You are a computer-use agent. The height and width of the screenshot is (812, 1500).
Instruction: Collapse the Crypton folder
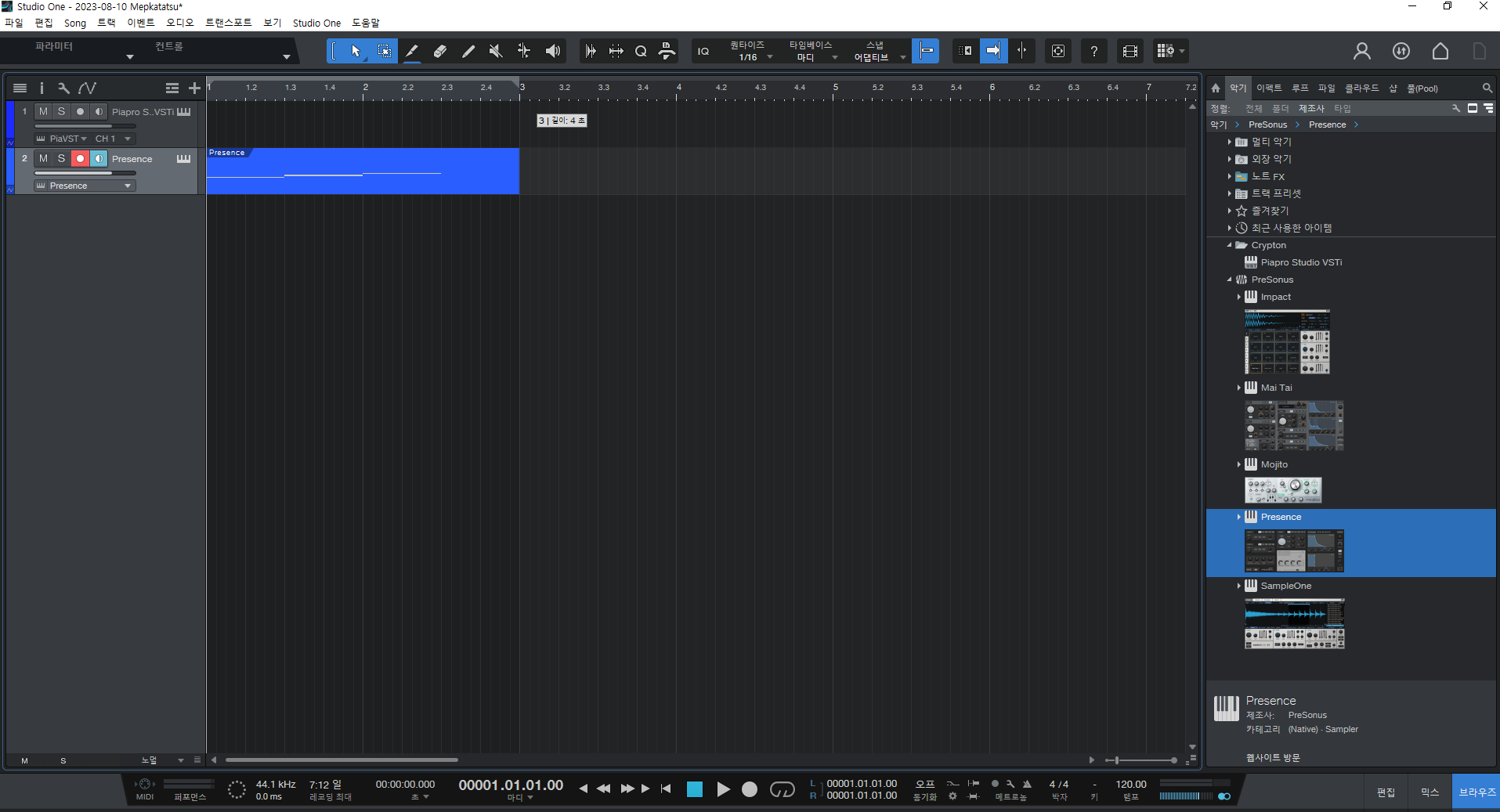(1229, 245)
